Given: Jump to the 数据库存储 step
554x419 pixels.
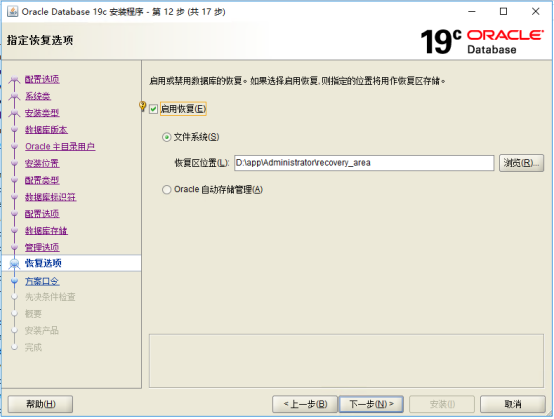Looking at the screenshot, I should tap(46, 231).
